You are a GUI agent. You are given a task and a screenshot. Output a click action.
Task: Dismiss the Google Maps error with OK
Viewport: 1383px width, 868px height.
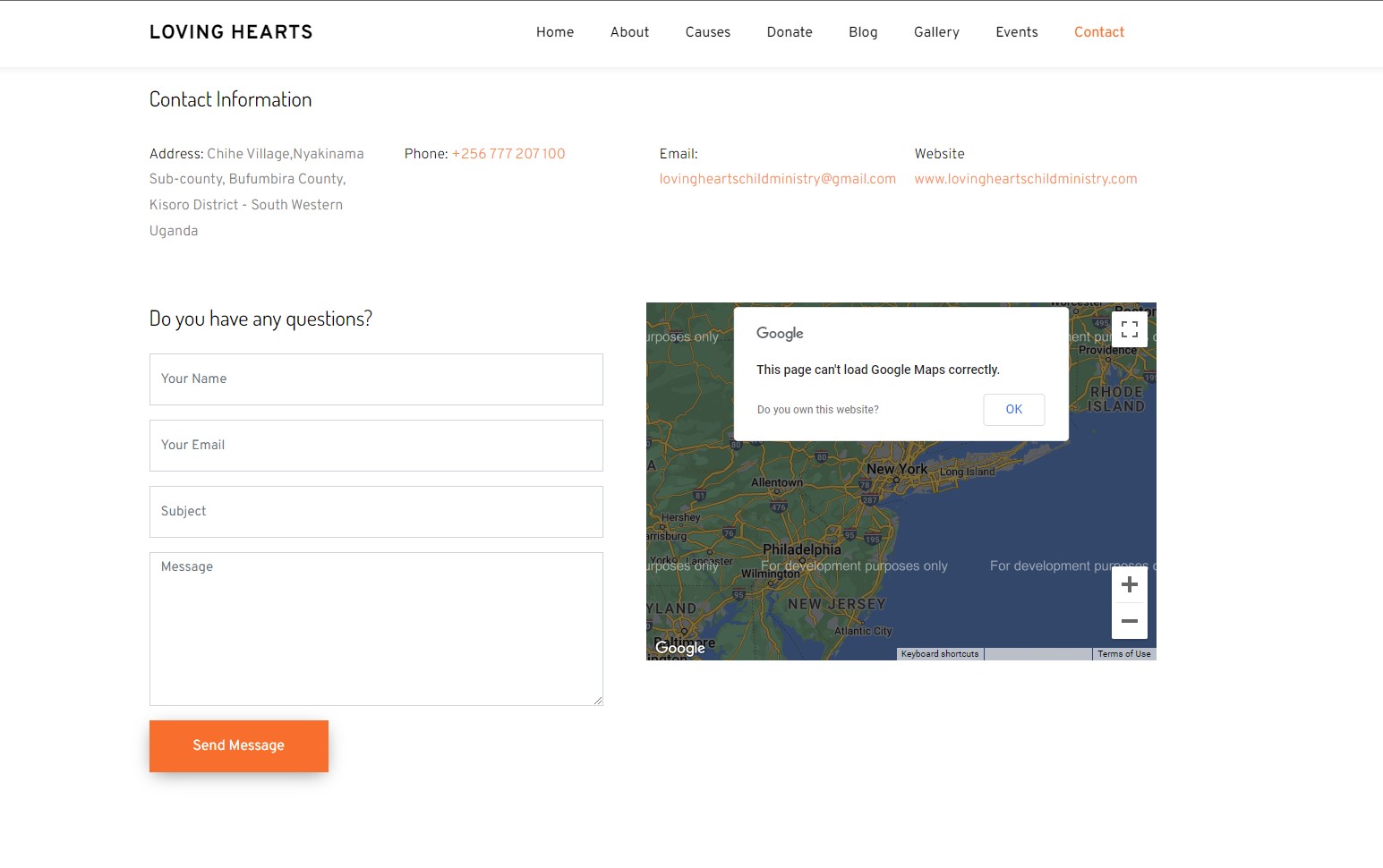1014,410
